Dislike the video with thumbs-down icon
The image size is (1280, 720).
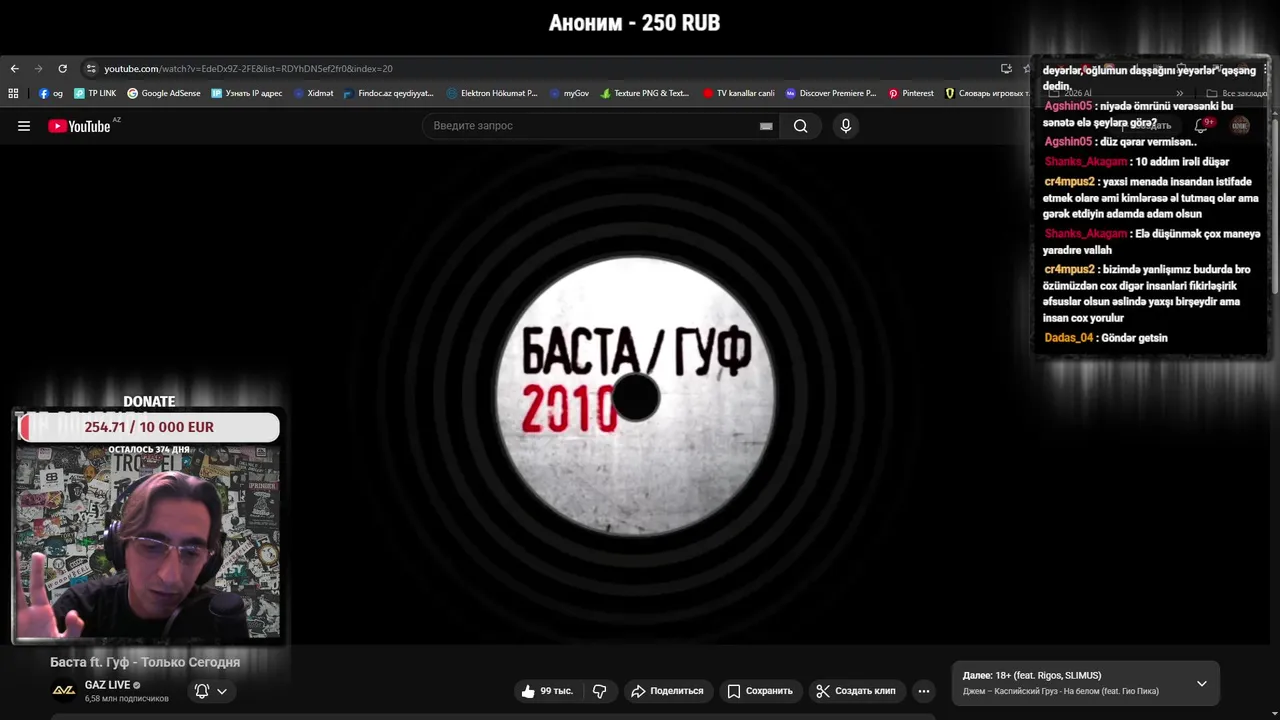click(x=599, y=691)
